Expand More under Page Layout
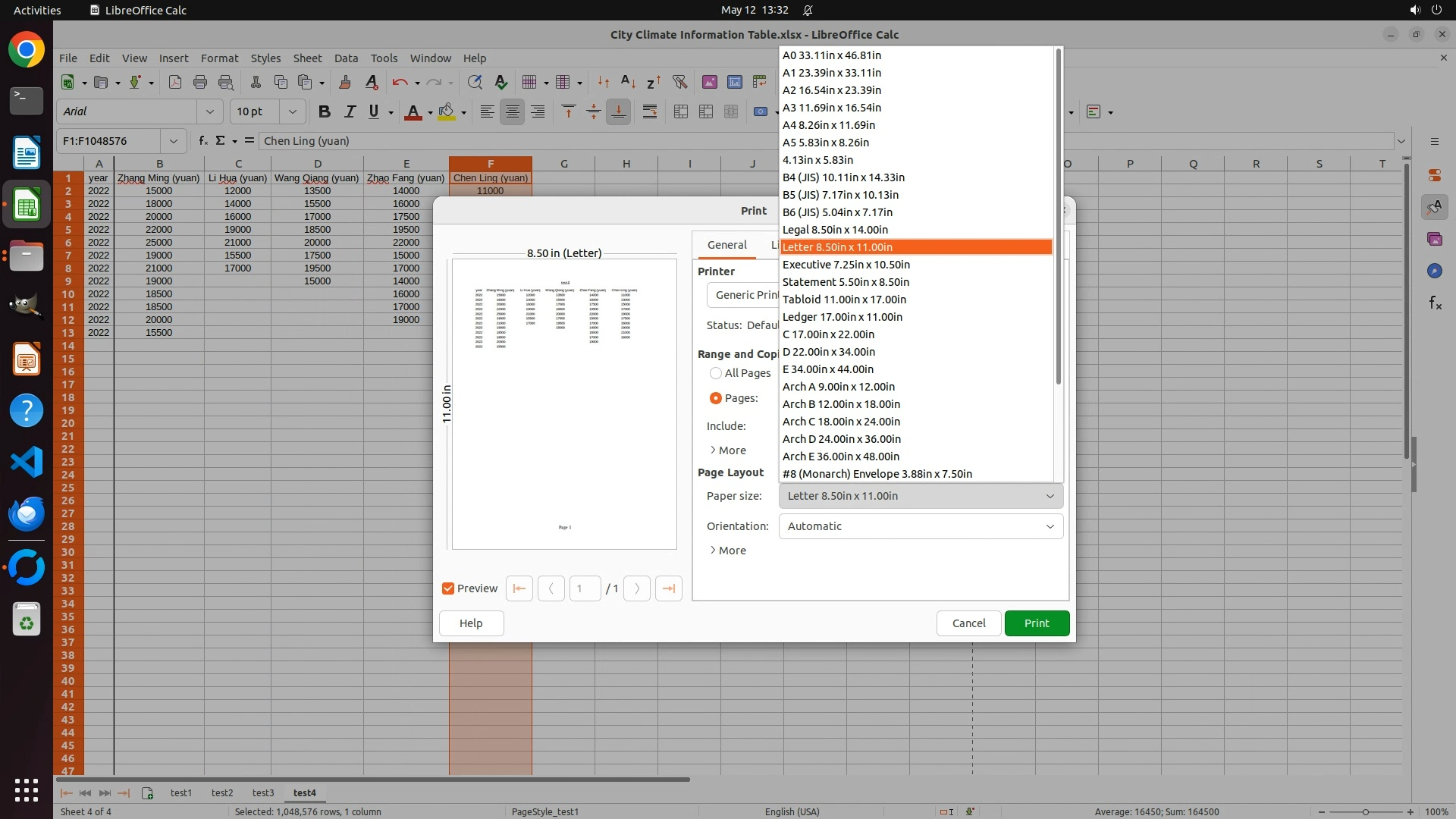The width and height of the screenshot is (1456, 819). pyautogui.click(x=728, y=551)
